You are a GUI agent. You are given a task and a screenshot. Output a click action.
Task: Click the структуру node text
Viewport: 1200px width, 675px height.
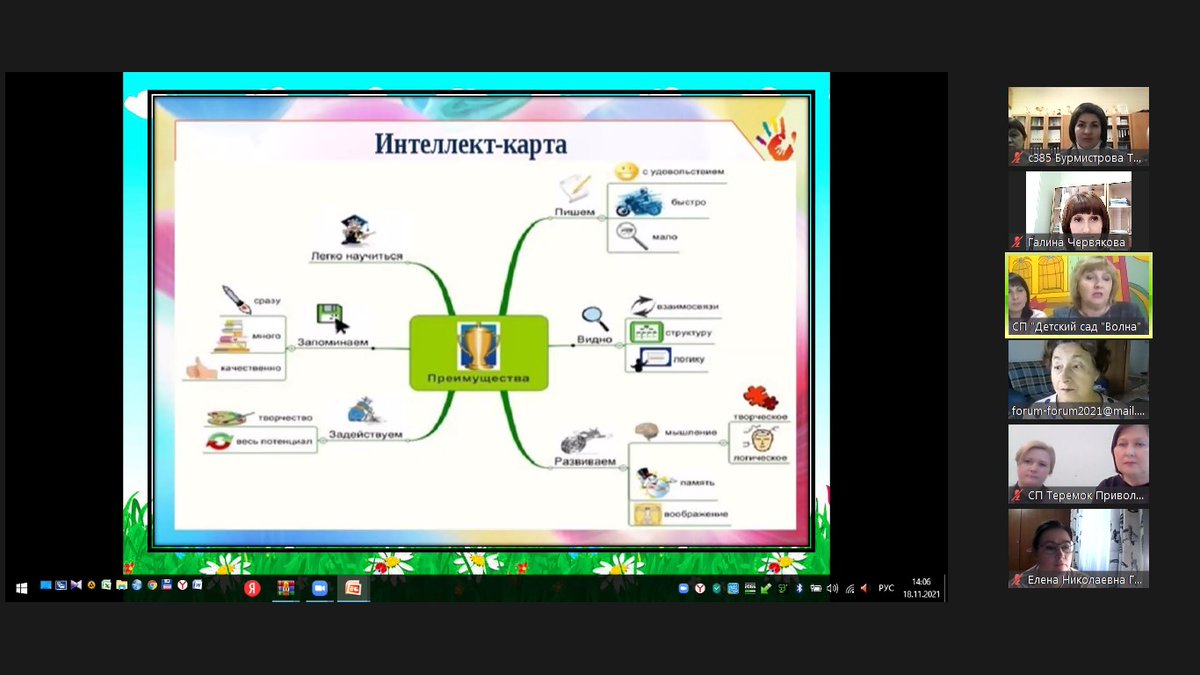coord(687,332)
